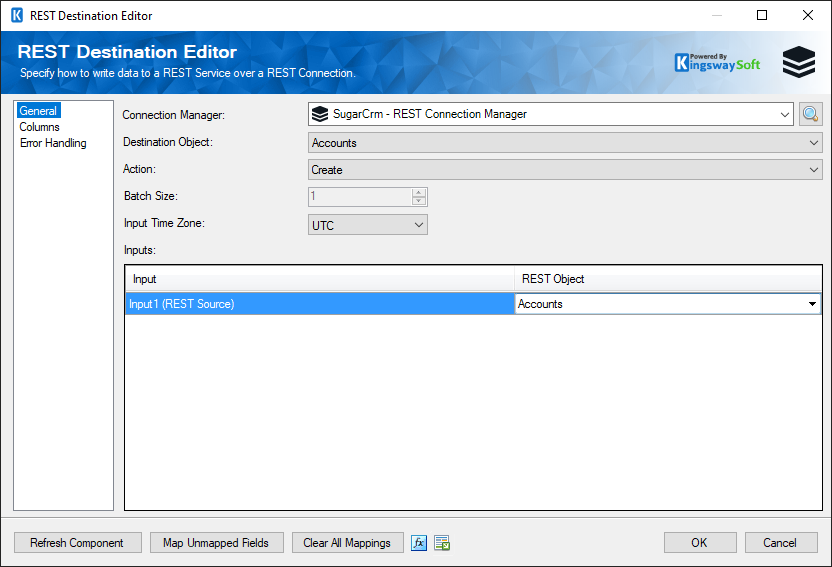Select the Input1 (REST Source) row
This screenshot has height=567, width=832.
[x=319, y=304]
